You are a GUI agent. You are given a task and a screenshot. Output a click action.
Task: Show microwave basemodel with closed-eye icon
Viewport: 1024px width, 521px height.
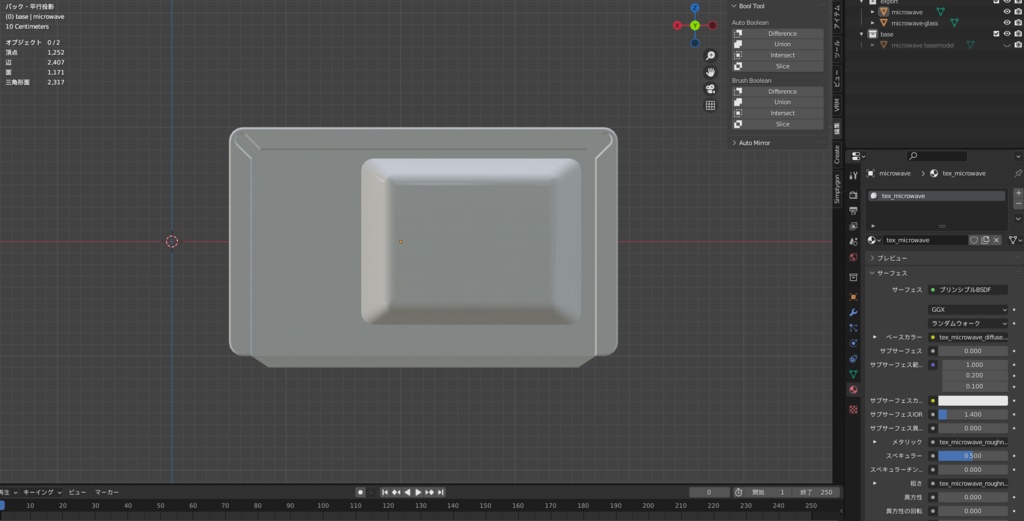point(1006,45)
